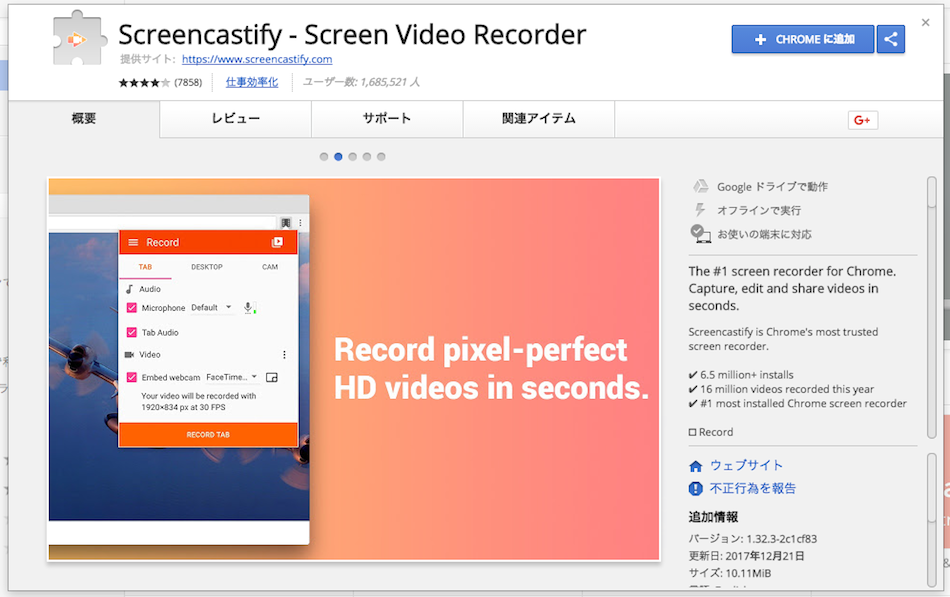The image size is (950, 597).
Task: Select the DESKTOP recording mode
Action: (x=207, y=267)
